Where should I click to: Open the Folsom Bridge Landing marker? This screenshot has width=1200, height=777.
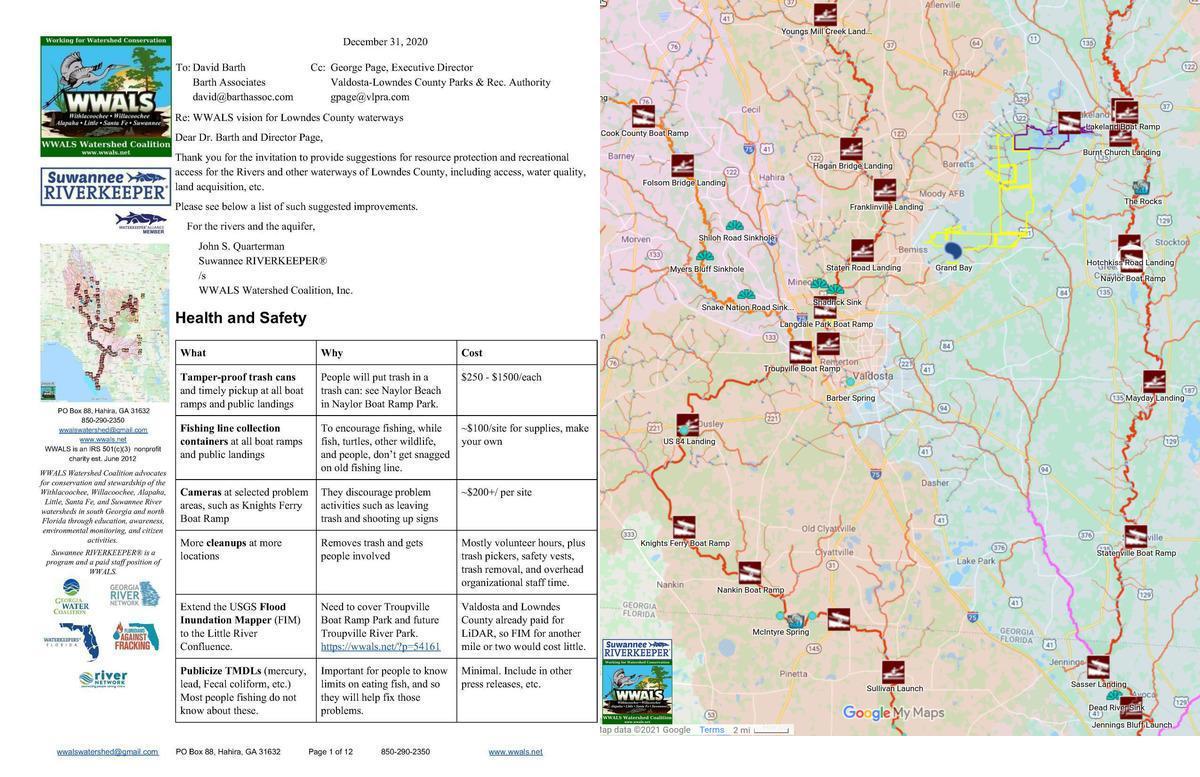(x=683, y=166)
